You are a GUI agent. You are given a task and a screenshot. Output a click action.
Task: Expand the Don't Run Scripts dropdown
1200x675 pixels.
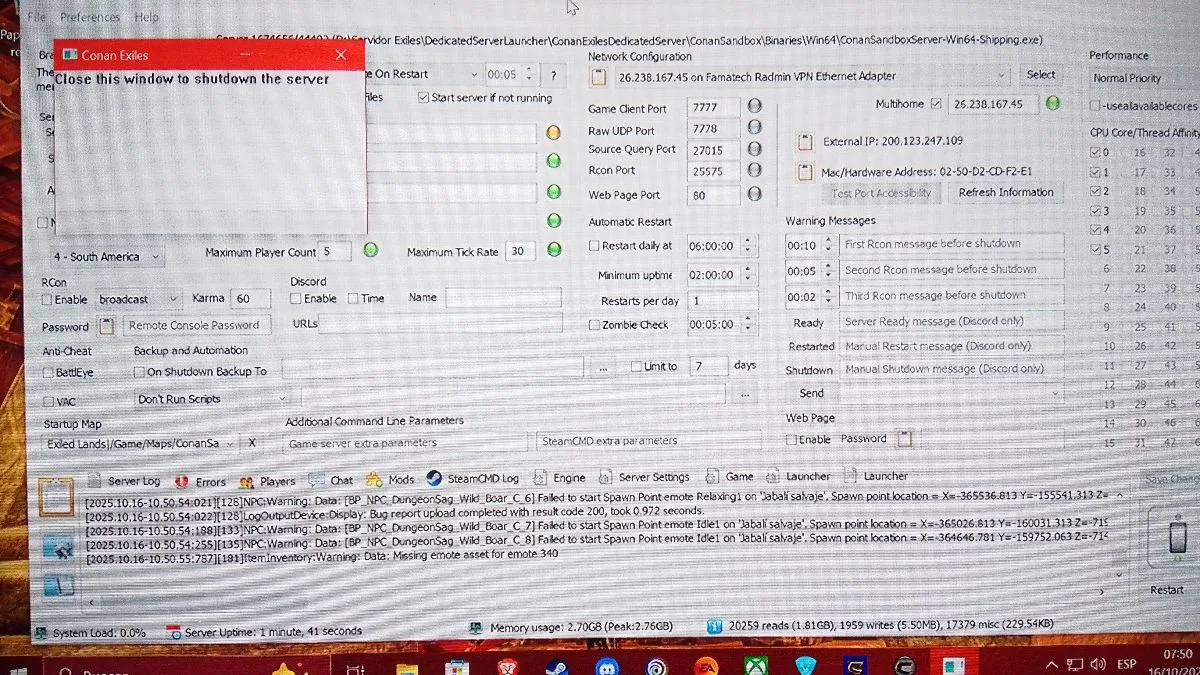pos(212,399)
